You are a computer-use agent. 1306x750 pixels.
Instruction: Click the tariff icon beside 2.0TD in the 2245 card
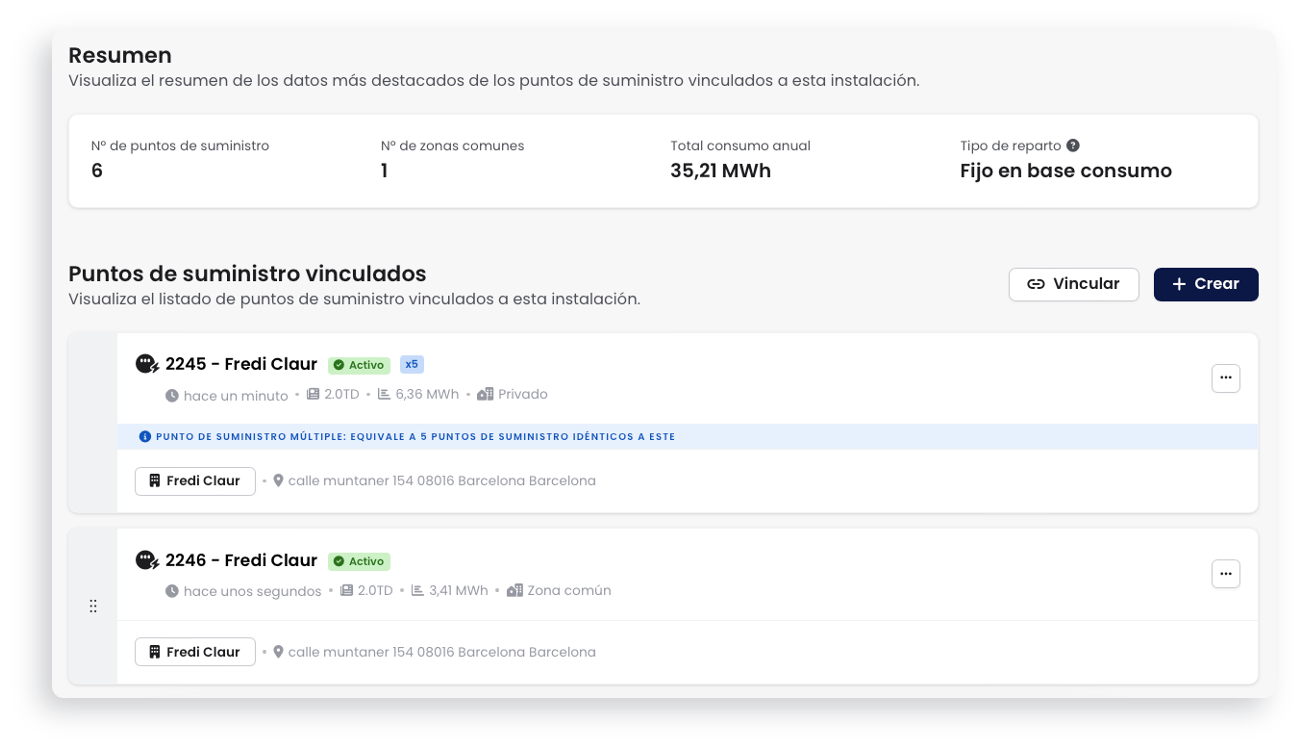tap(313, 394)
